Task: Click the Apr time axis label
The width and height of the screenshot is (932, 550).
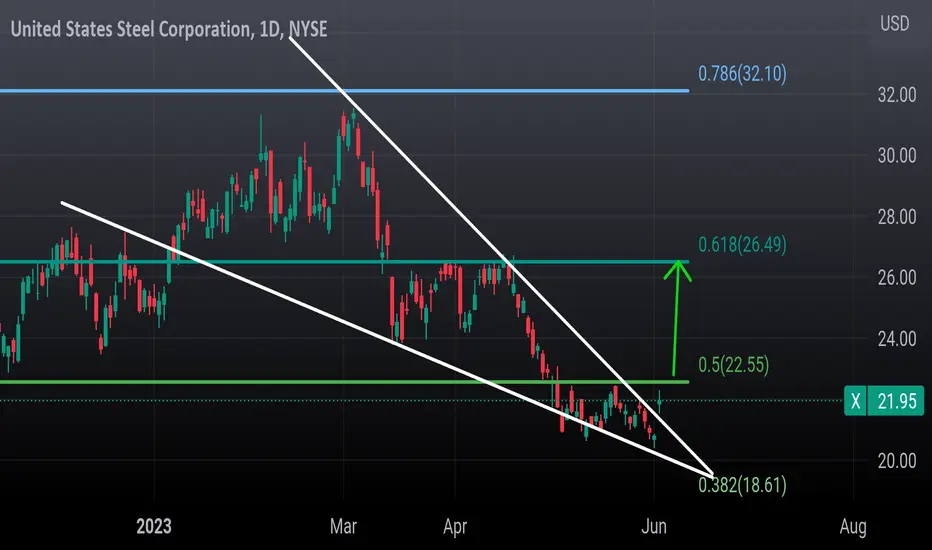Action: pos(455,527)
